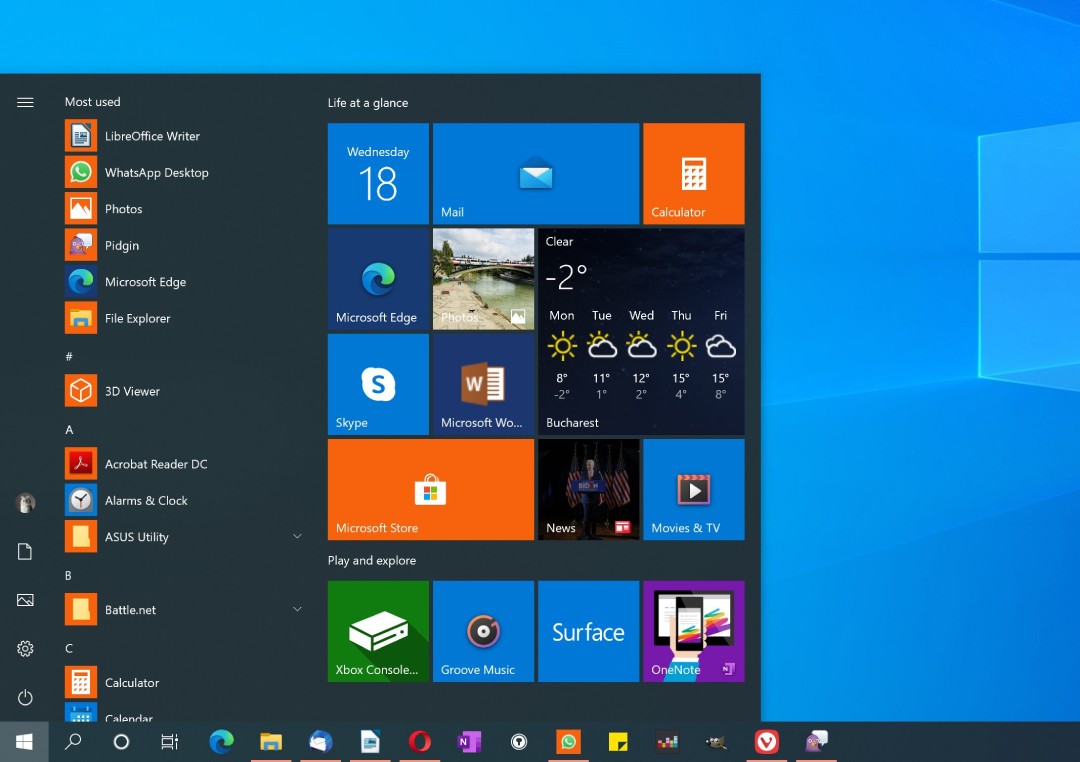Select the A letter group header
The width and height of the screenshot is (1080, 762).
[69, 429]
